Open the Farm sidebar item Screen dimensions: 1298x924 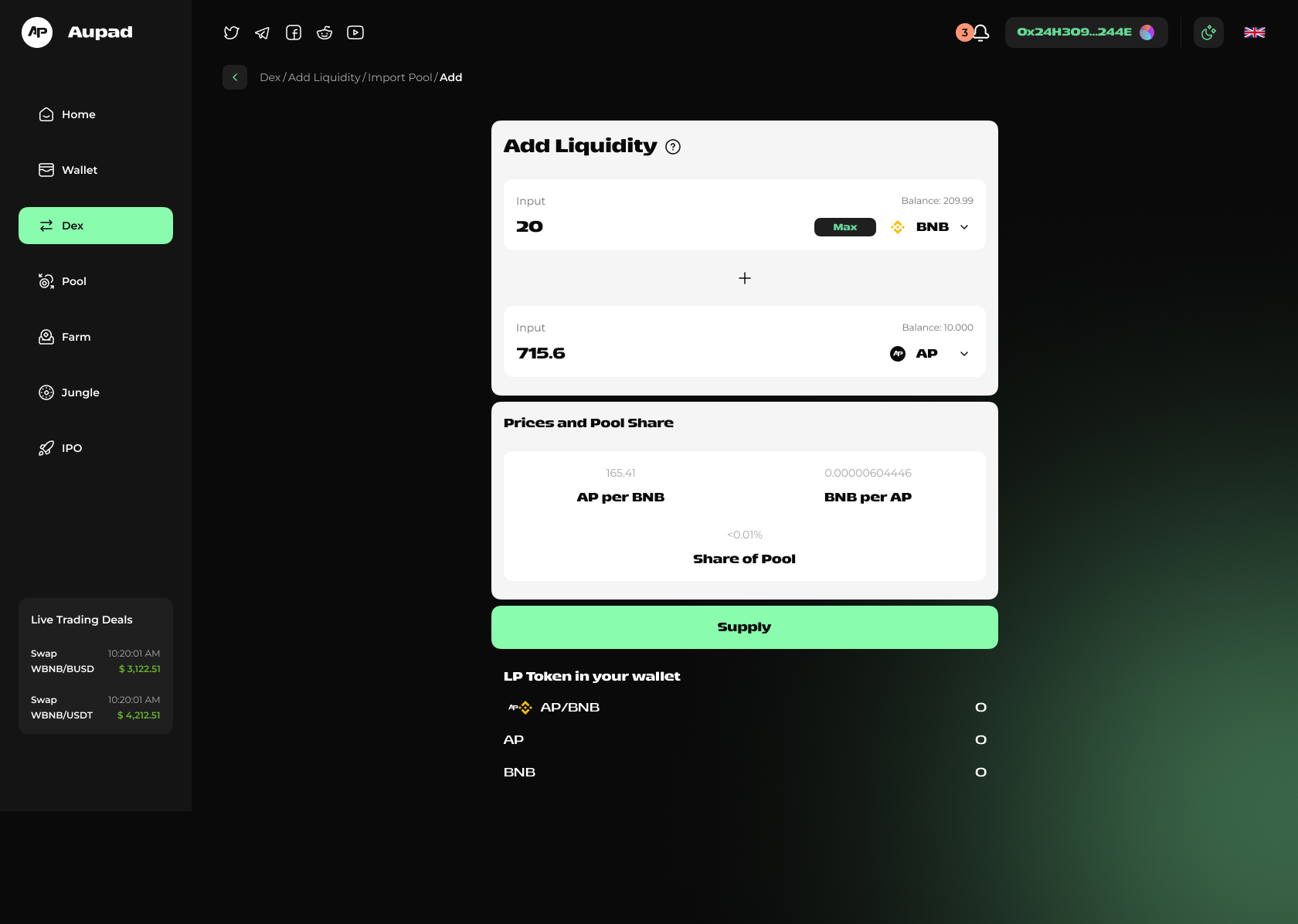[x=76, y=337]
